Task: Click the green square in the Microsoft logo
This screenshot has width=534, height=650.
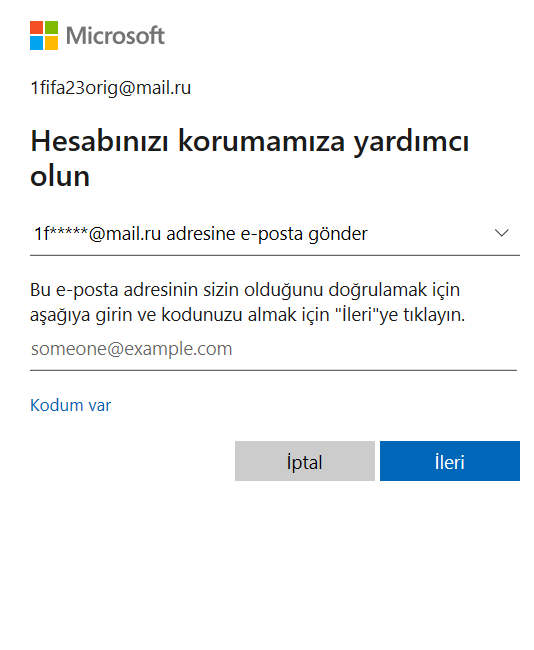Action: tap(51, 28)
